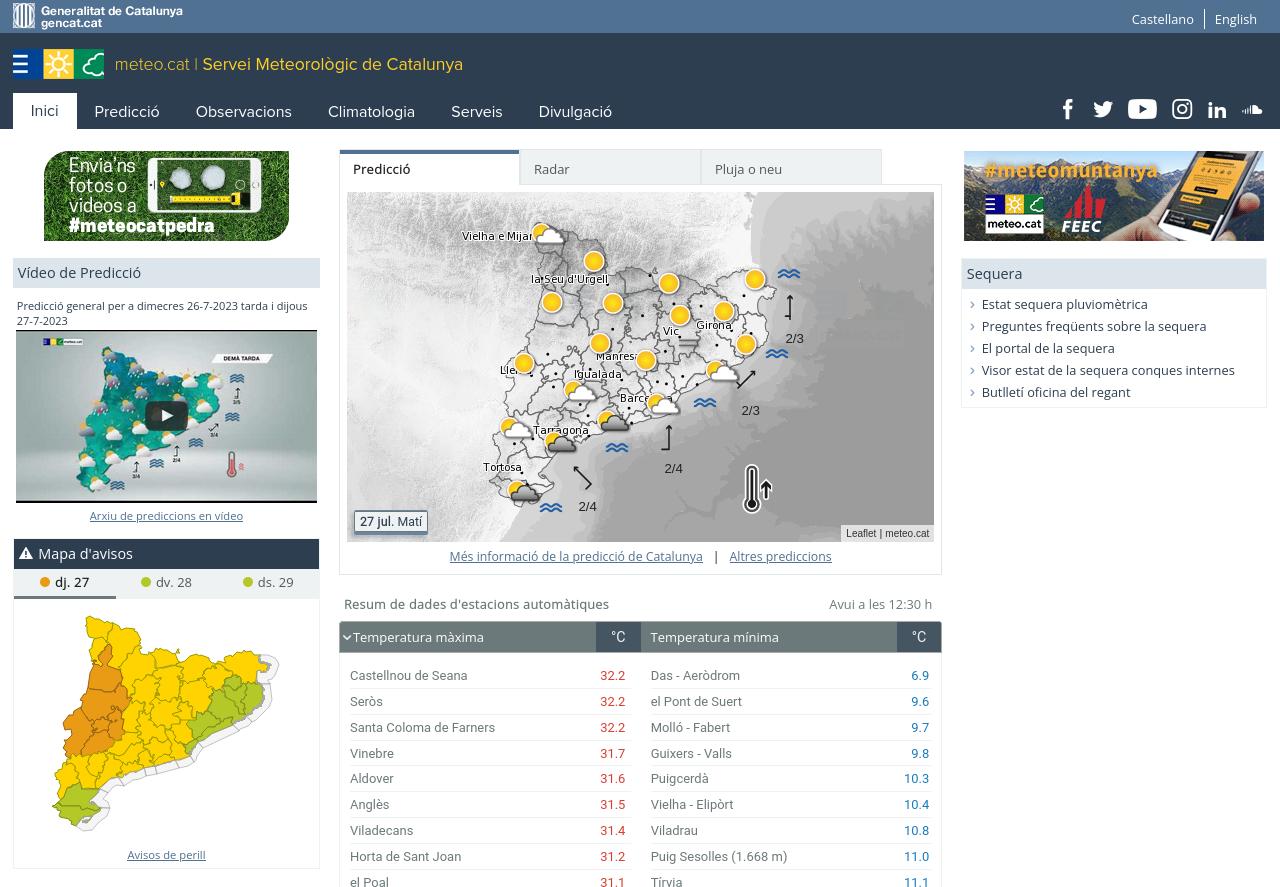
Task: Open the SoundCloud icon
Action: click(x=1252, y=110)
